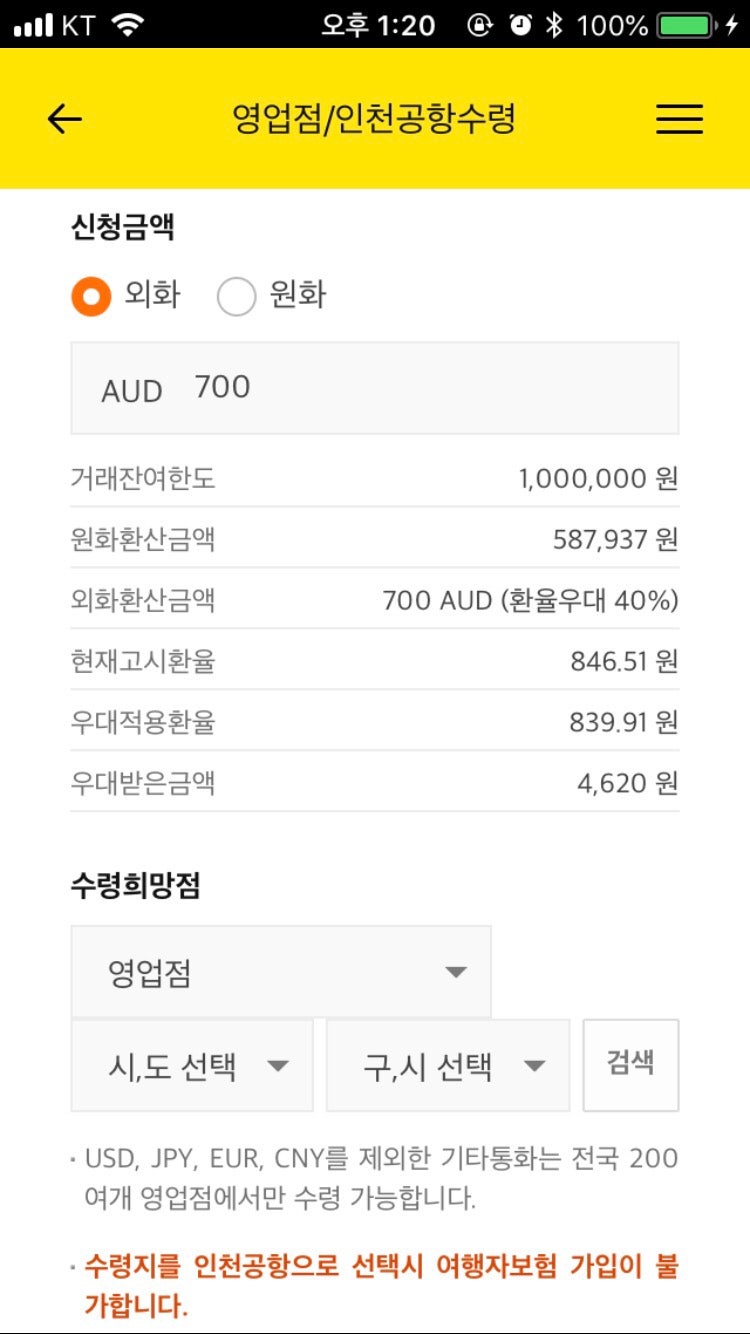Open the 영업점 pickup location dropdown

(281, 972)
